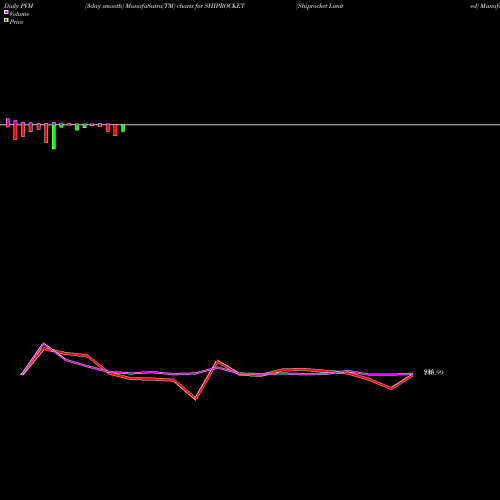Click the MunafaSutra charts for SHIPROCKET heading
The image size is (500, 500).
point(165,6)
